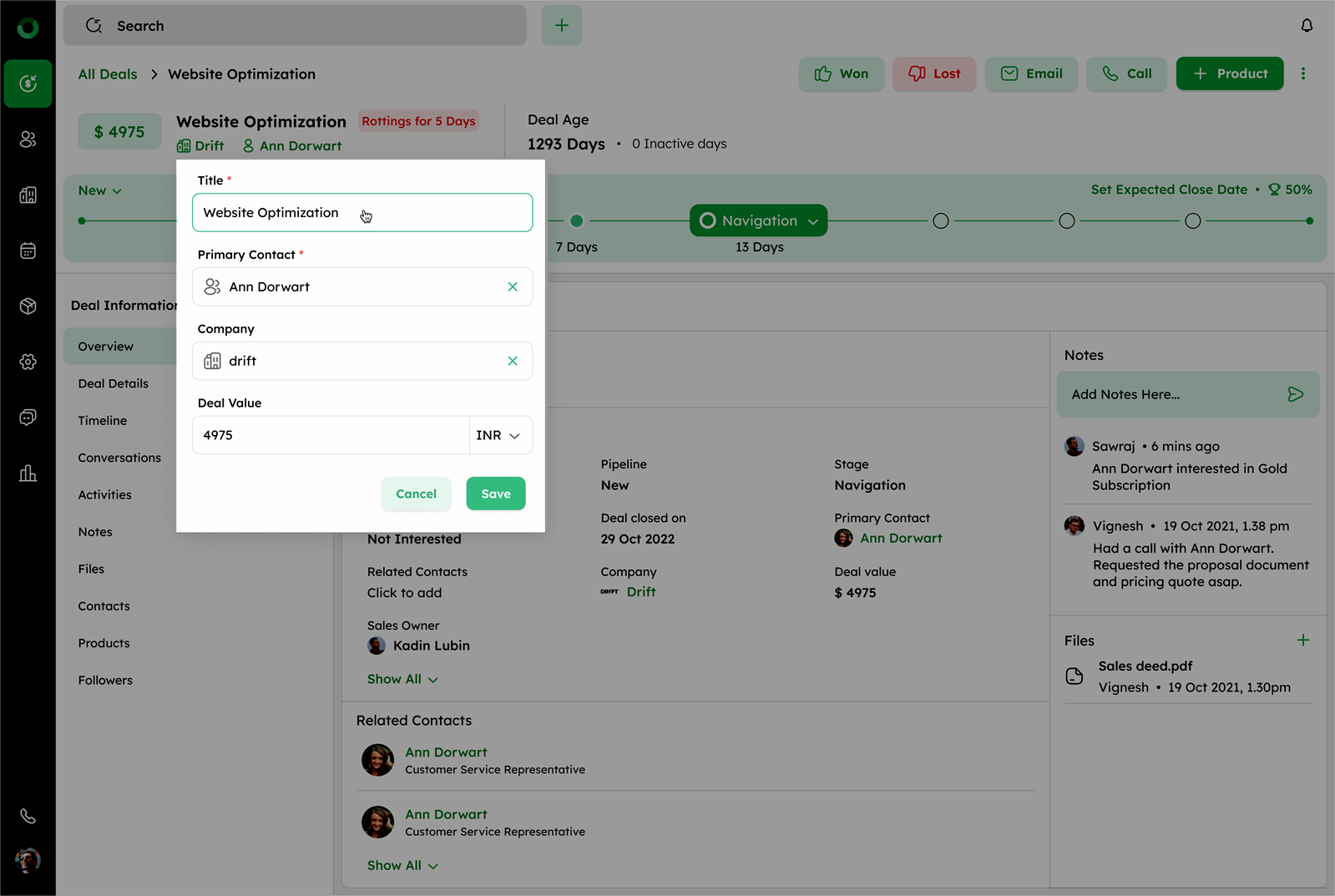Open the INR currency dropdown
Image resolution: width=1335 pixels, height=896 pixels.
point(499,435)
